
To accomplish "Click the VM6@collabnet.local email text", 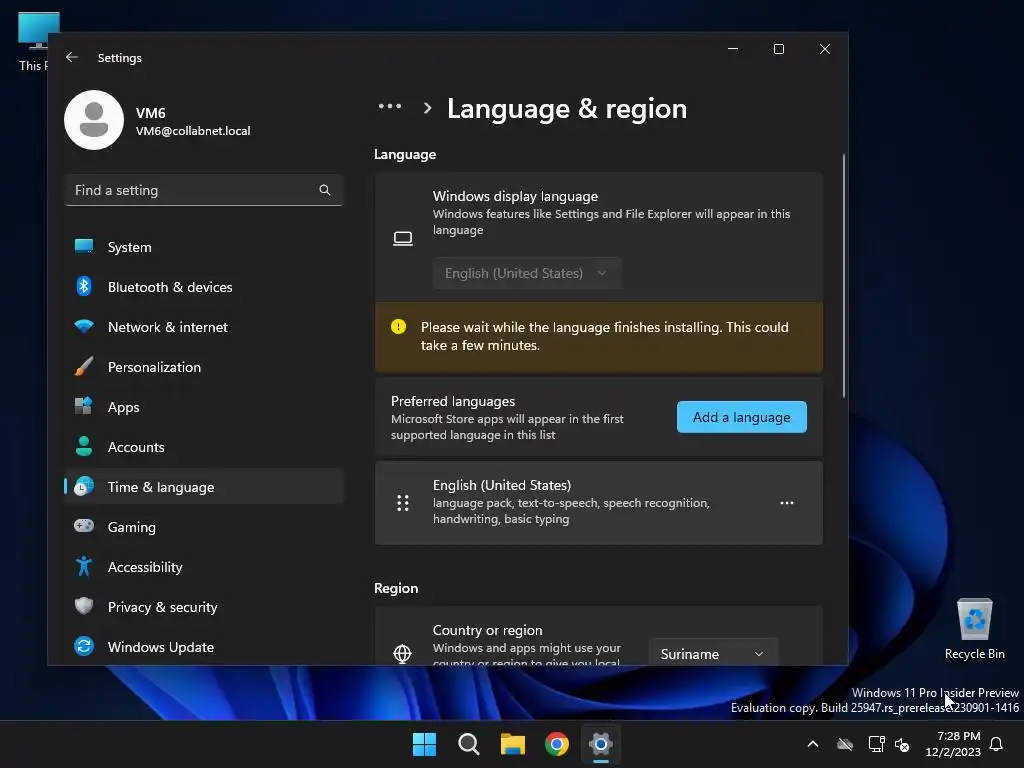I will [x=193, y=131].
